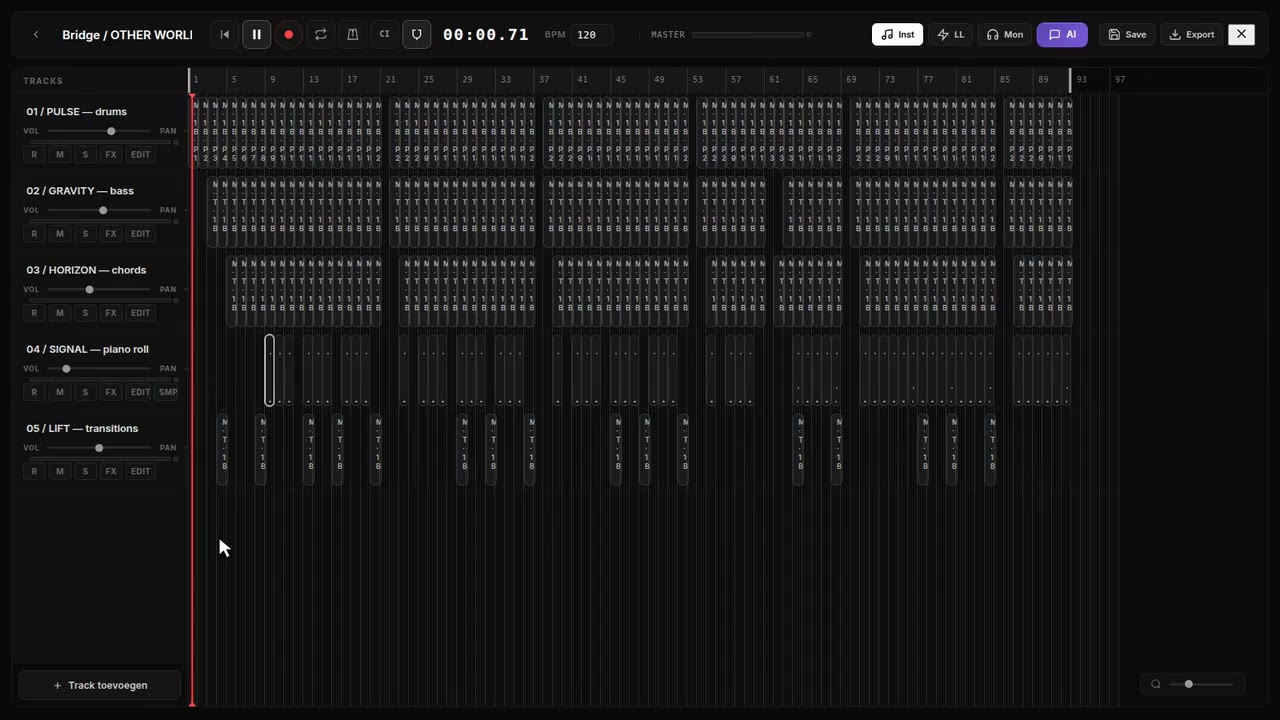Start recording with the red record button
The width and height of the screenshot is (1280, 720).
point(288,35)
